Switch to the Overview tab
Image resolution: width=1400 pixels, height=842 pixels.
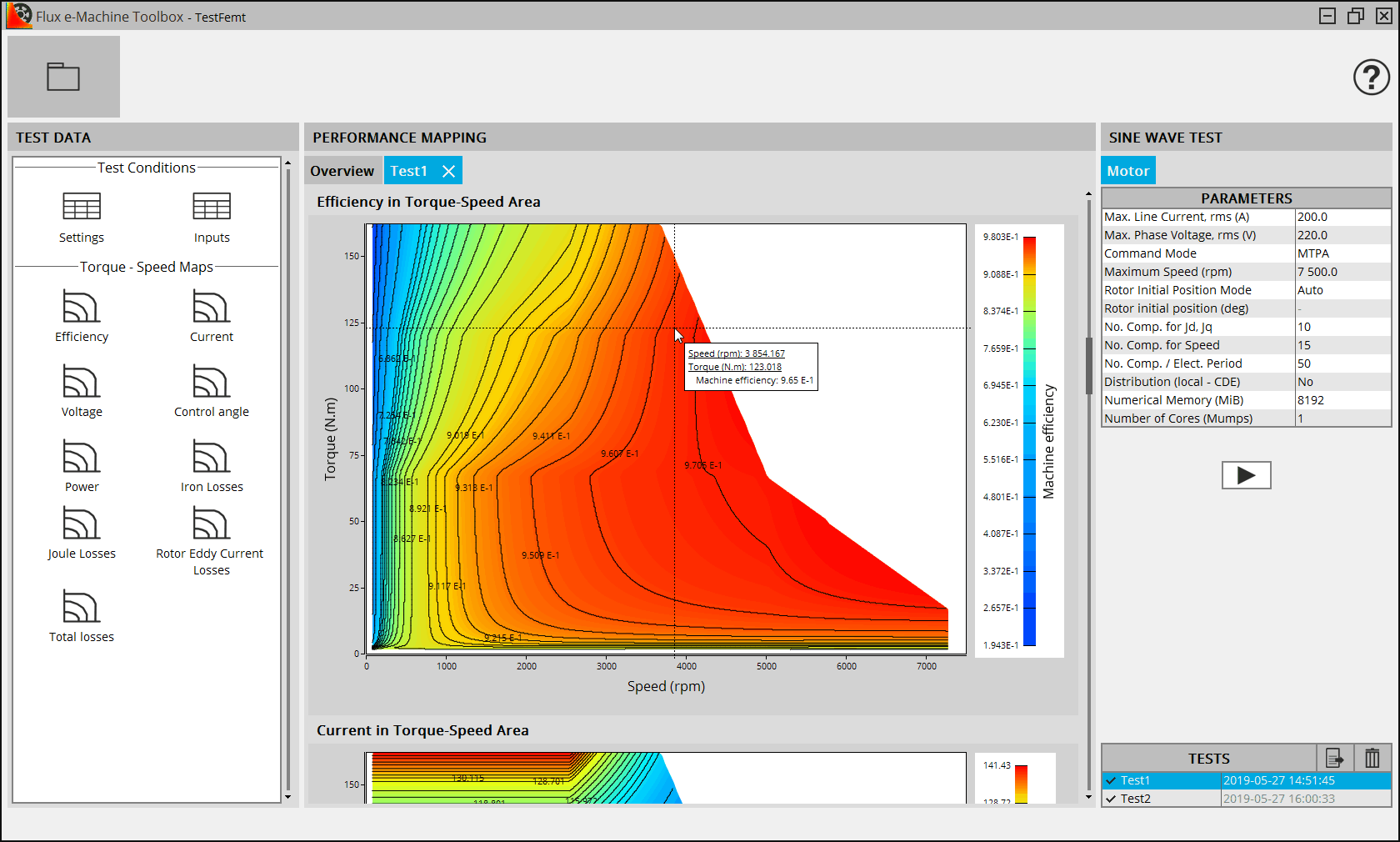[342, 171]
